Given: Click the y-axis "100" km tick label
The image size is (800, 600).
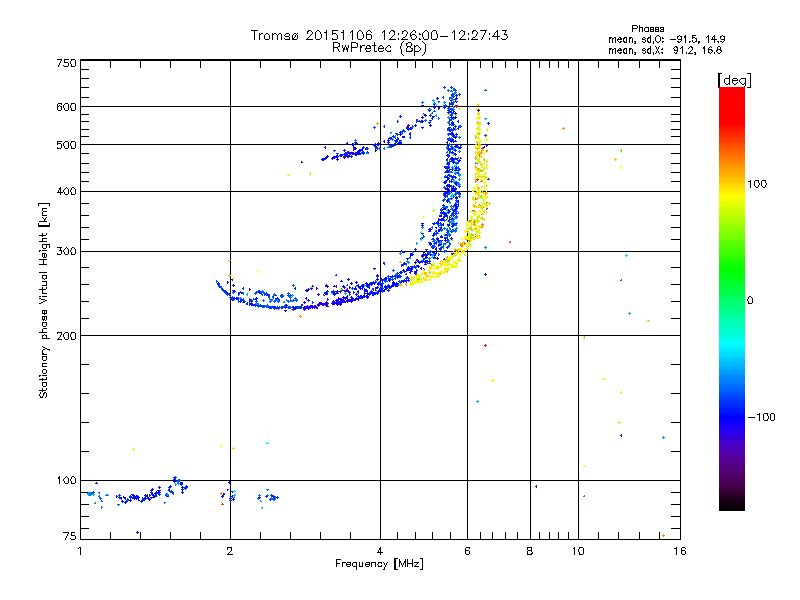Looking at the screenshot, I should (66, 480).
